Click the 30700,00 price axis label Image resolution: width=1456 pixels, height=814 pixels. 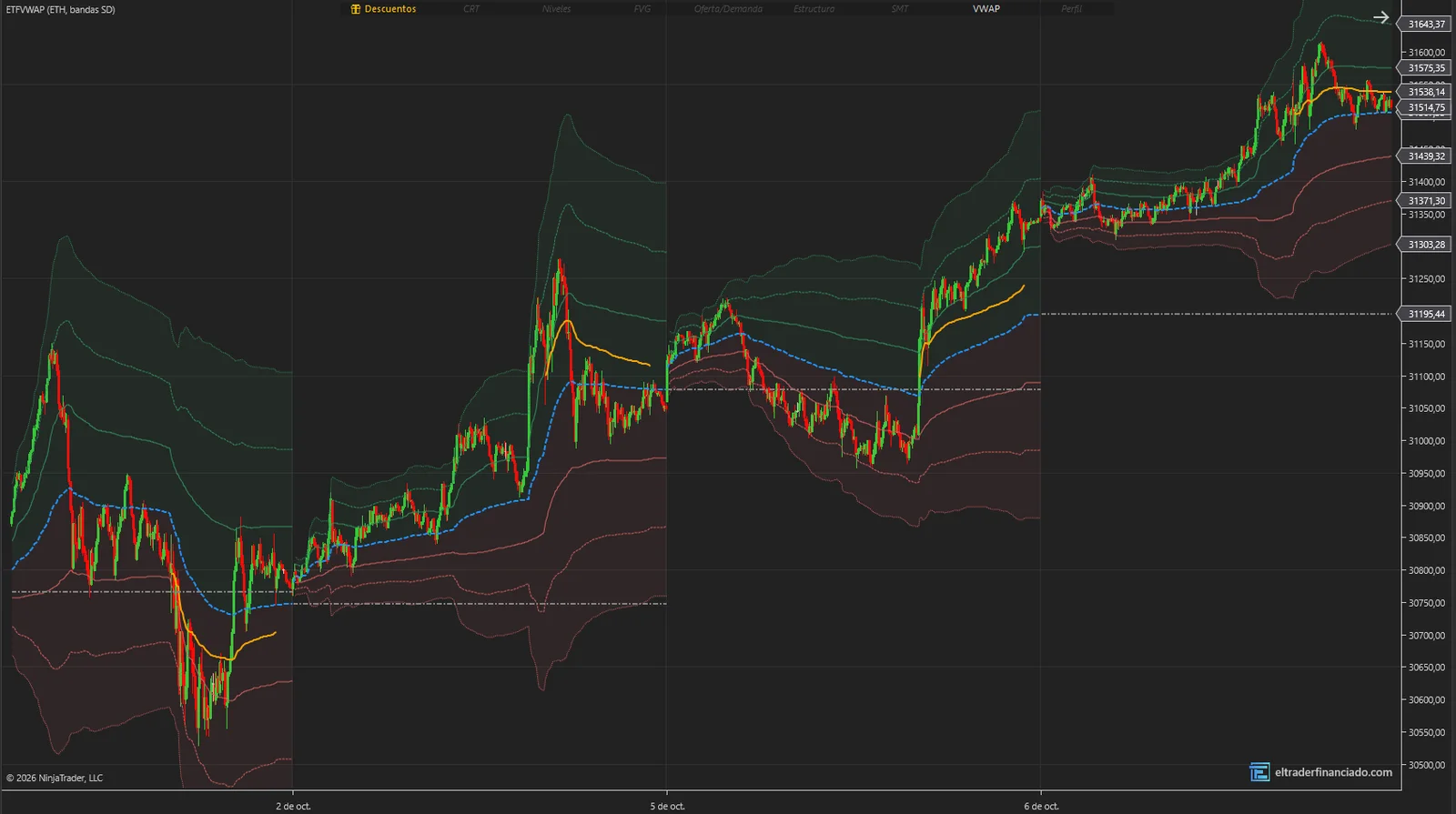click(x=1426, y=636)
